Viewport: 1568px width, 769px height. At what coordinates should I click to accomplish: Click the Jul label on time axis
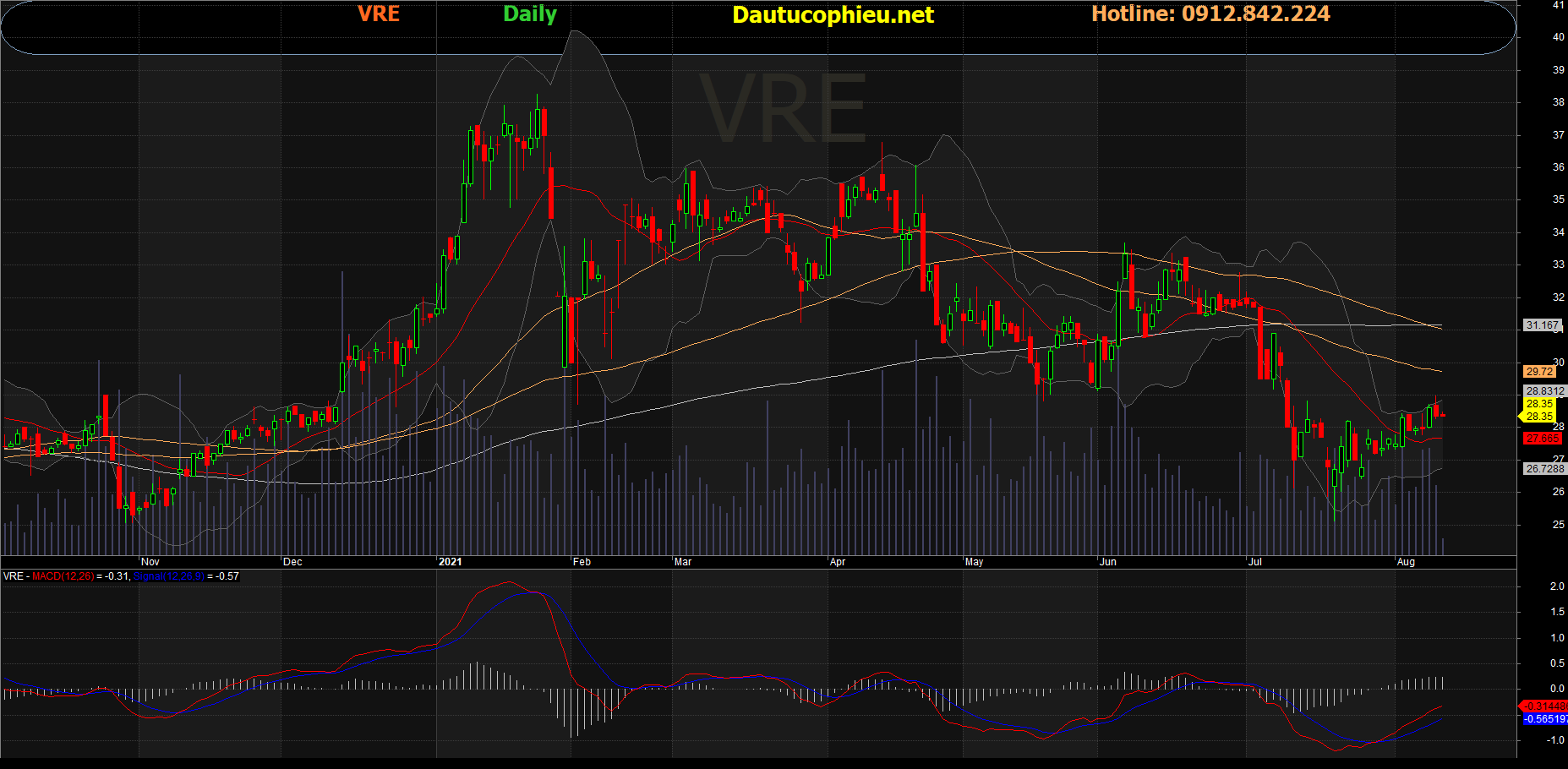click(1255, 562)
